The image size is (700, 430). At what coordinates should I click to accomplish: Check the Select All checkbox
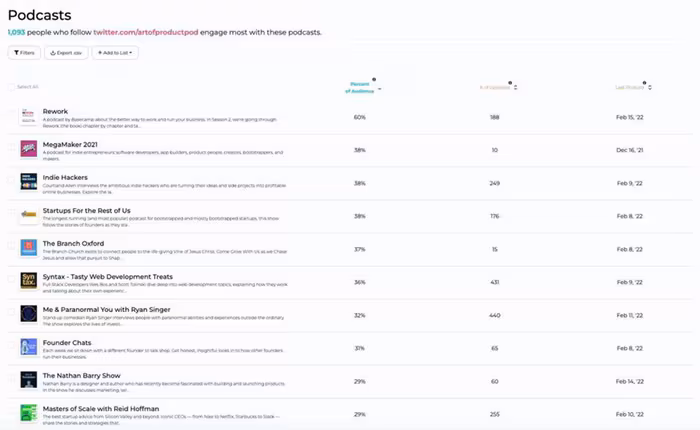(x=12, y=87)
